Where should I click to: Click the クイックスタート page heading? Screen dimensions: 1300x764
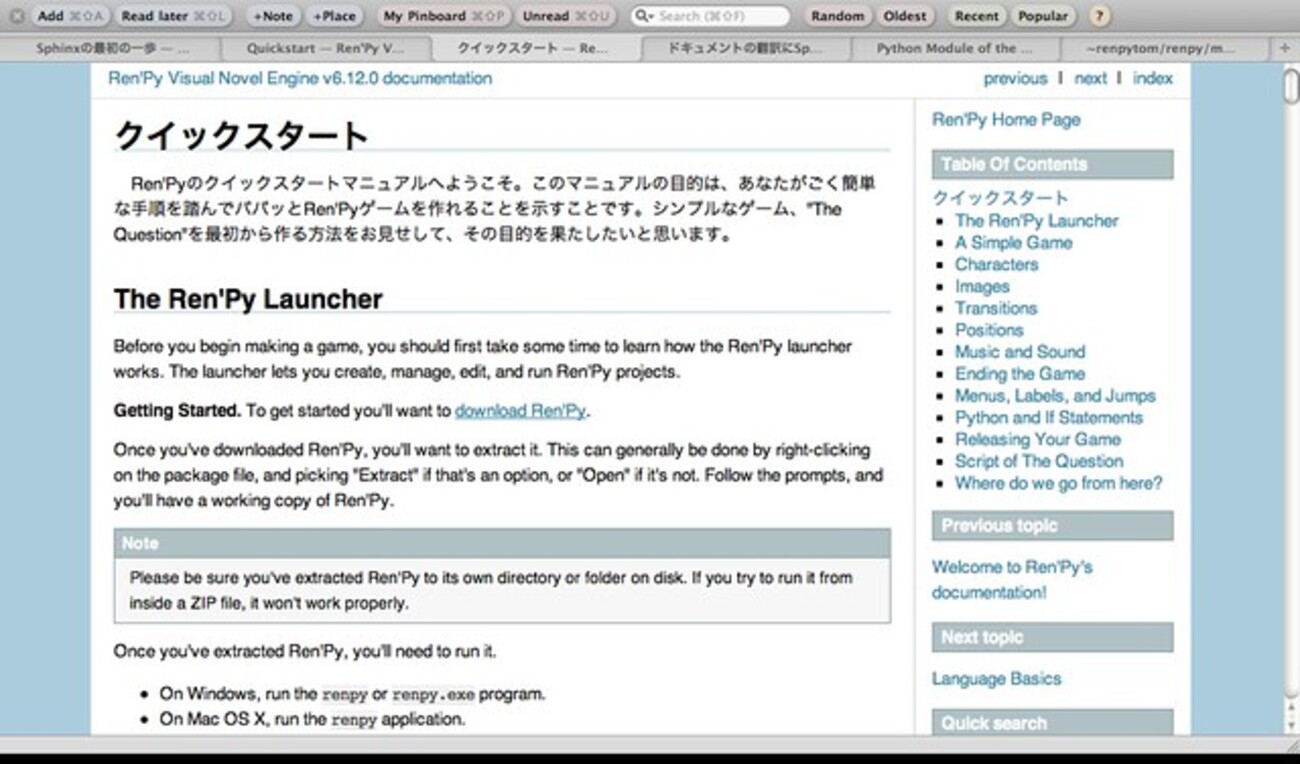241,135
